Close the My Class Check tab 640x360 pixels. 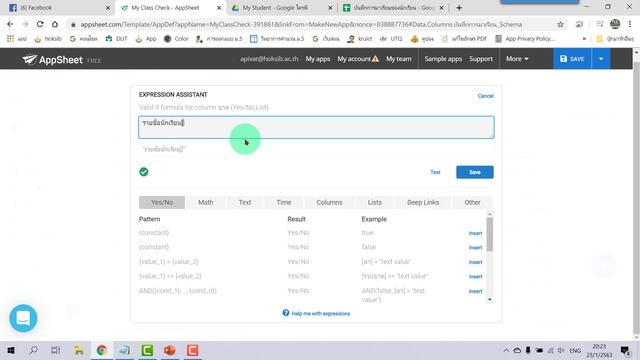pyautogui.click(x=219, y=8)
